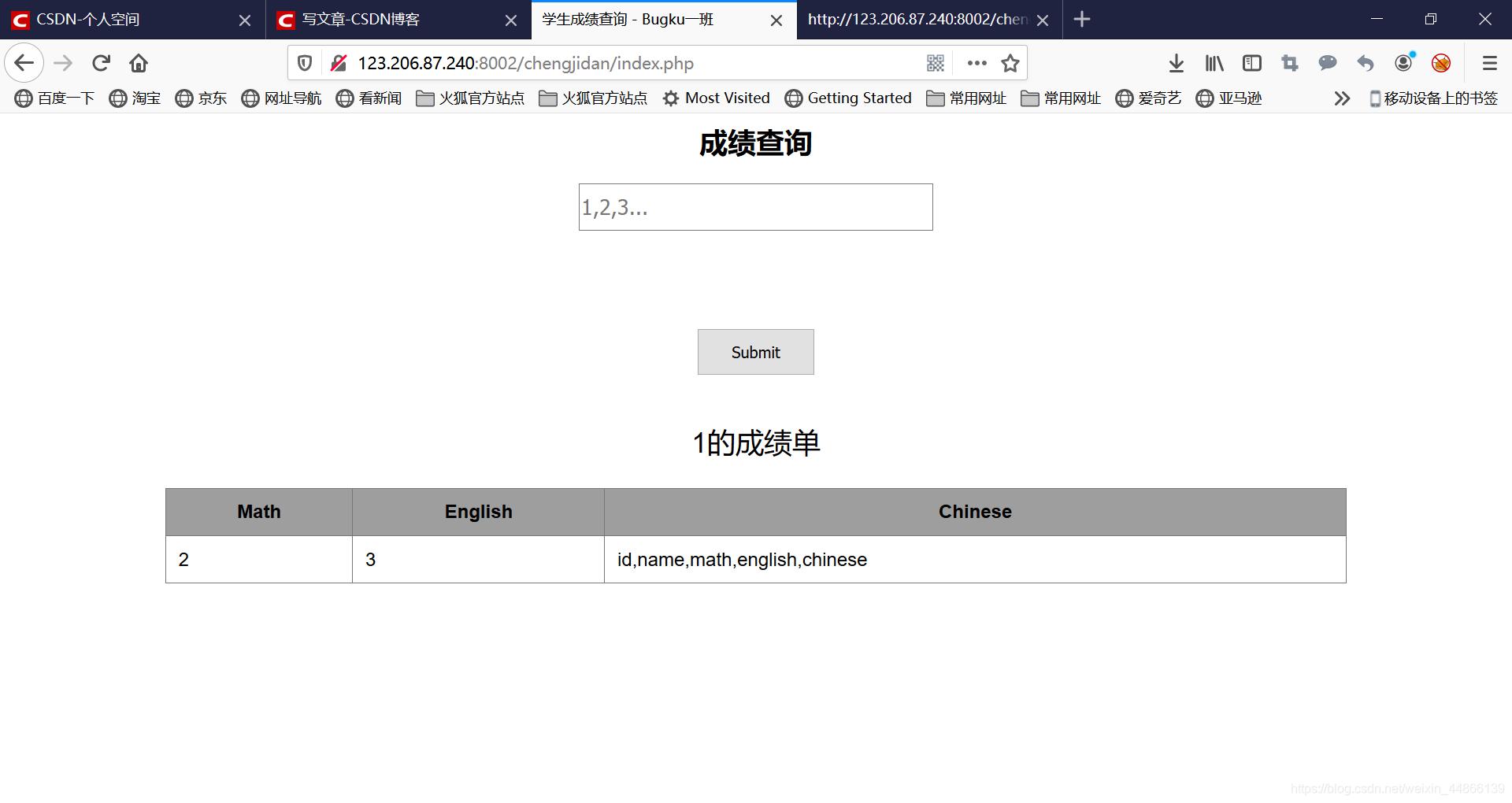
Task: Click the Submit button
Action: coord(756,352)
